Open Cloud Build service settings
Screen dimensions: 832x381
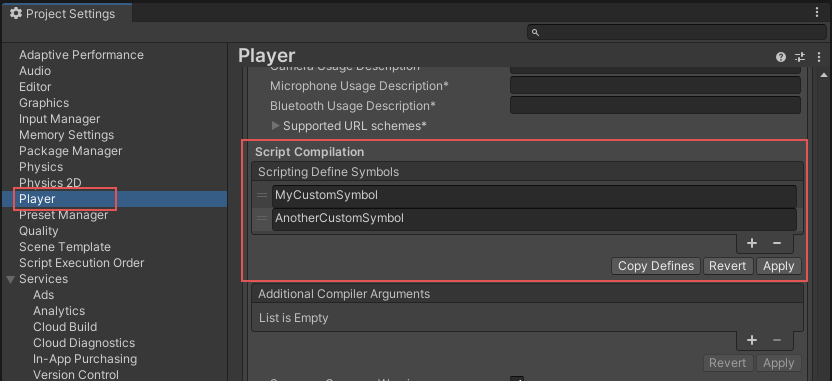tap(65, 327)
